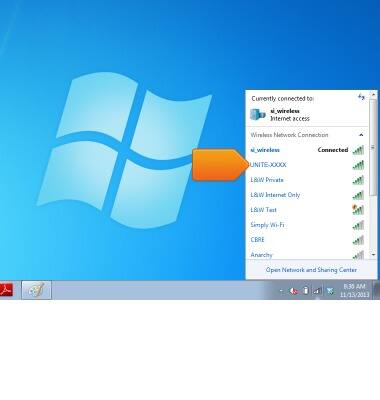The height and width of the screenshot is (400, 380).
Task: Select the L&W Internet Only network
Action: pos(307,195)
